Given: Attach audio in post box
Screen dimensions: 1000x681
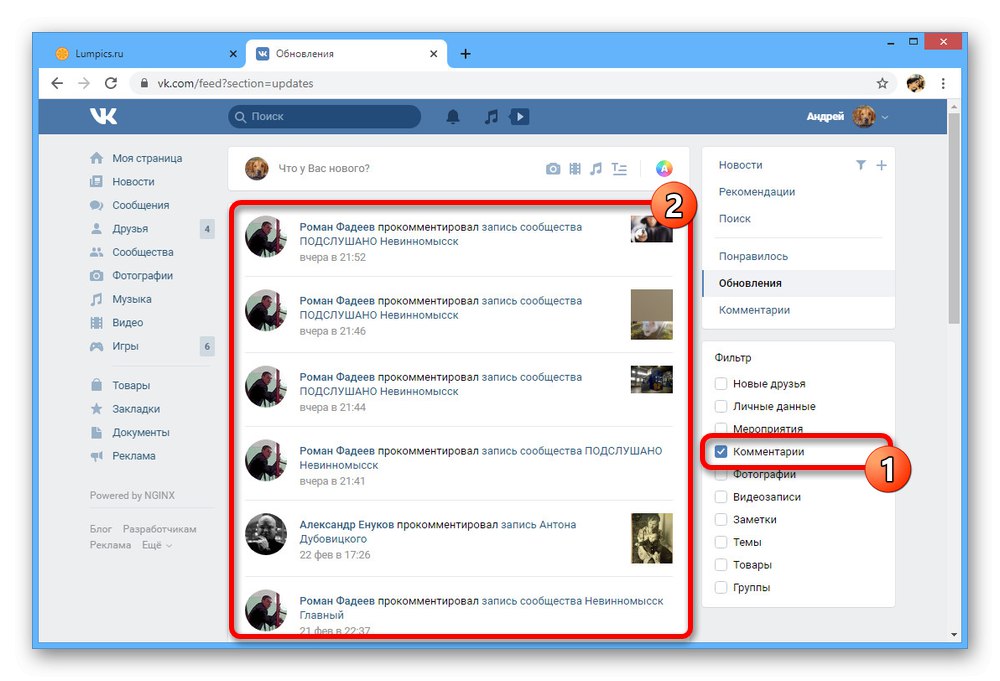Looking at the screenshot, I should click(x=596, y=168).
